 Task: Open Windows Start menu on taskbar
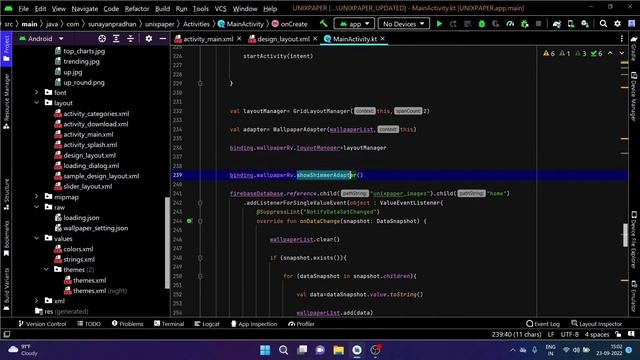[x=265, y=350]
